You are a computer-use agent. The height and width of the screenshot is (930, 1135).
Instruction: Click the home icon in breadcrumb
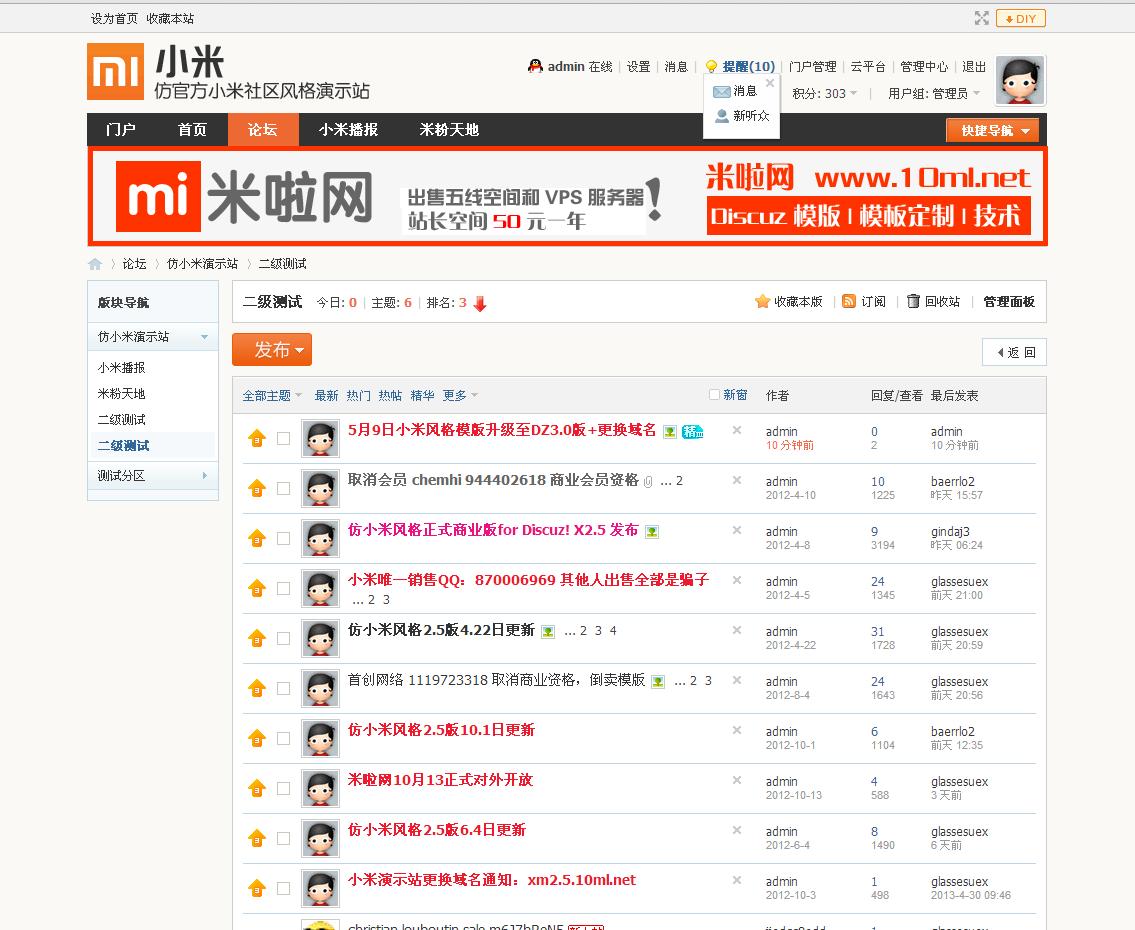pos(95,264)
